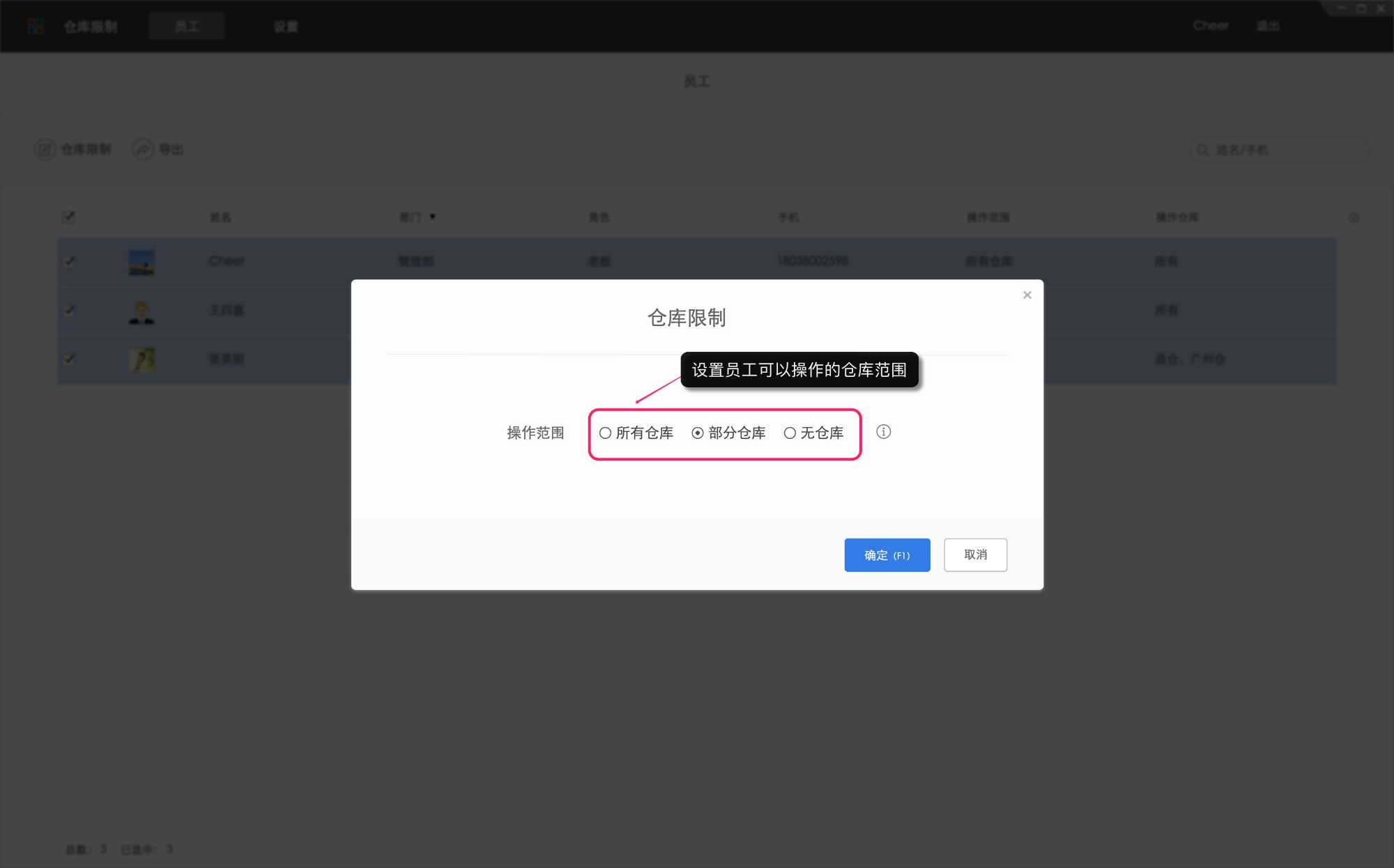Click the info circle icon beside 无仓库

[x=884, y=432]
